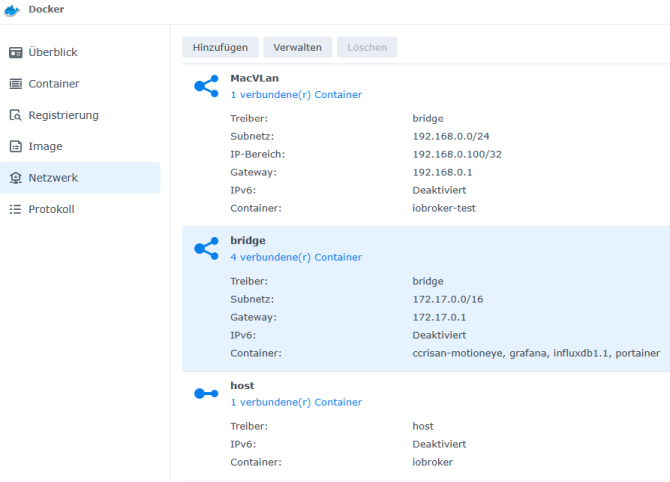This screenshot has height=482, width=670.
Task: Open the Verwalten button menu
Action: [298, 47]
